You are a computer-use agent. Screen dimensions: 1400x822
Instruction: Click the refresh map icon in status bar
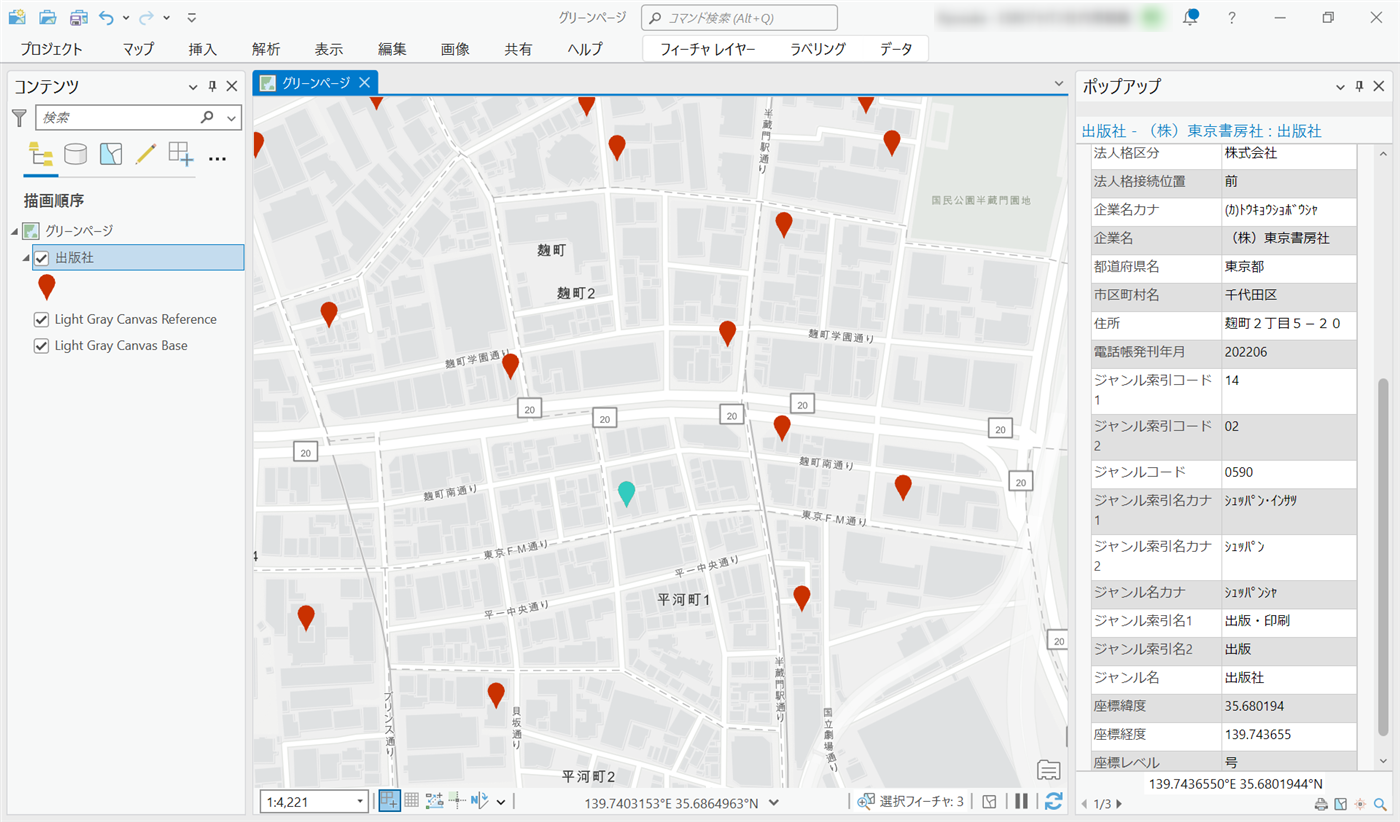point(1053,801)
